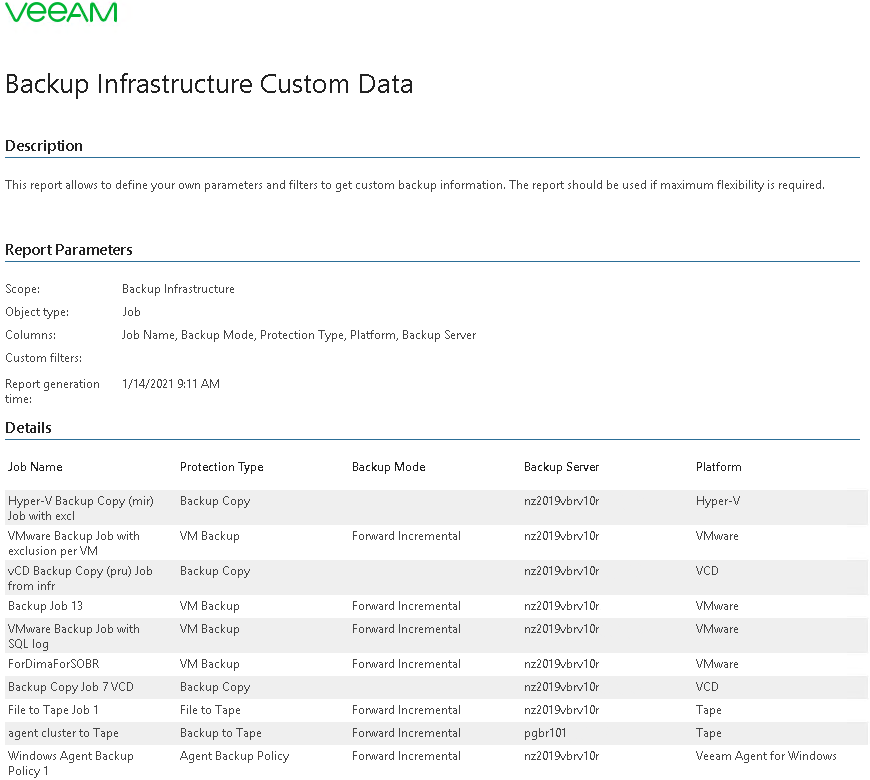Select the Backup Server column header

pyautogui.click(x=561, y=467)
